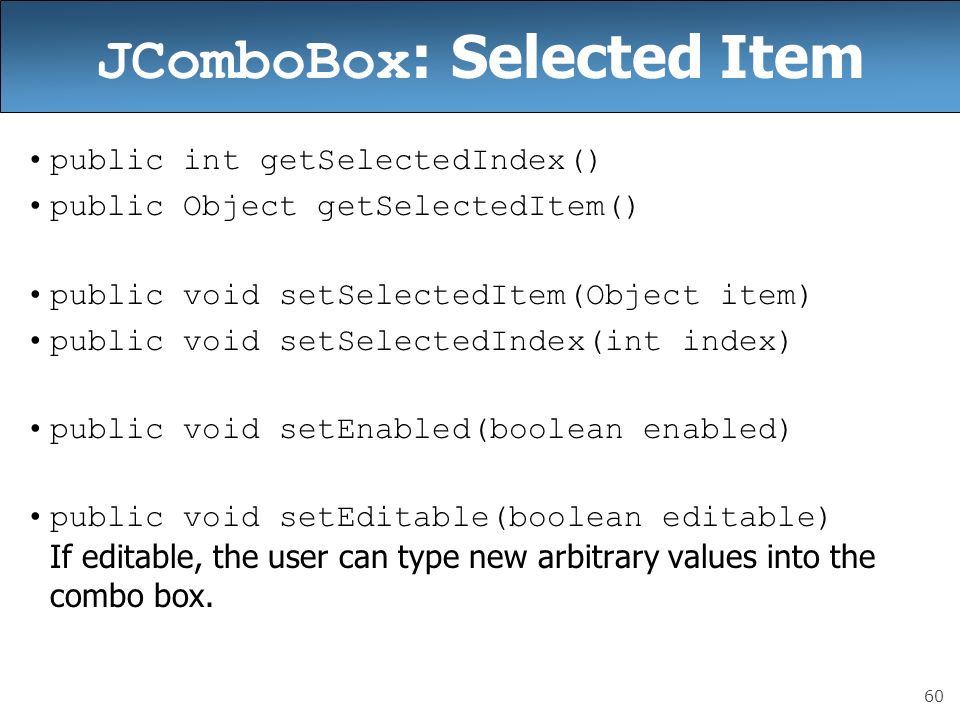This screenshot has width=960, height=720.
Task: Click the bullet before getSelectedIndex
Action: 36,160
